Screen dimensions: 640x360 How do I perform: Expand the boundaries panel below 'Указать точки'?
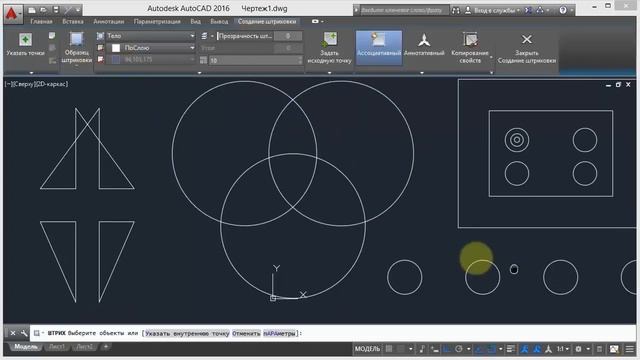pos(31,73)
